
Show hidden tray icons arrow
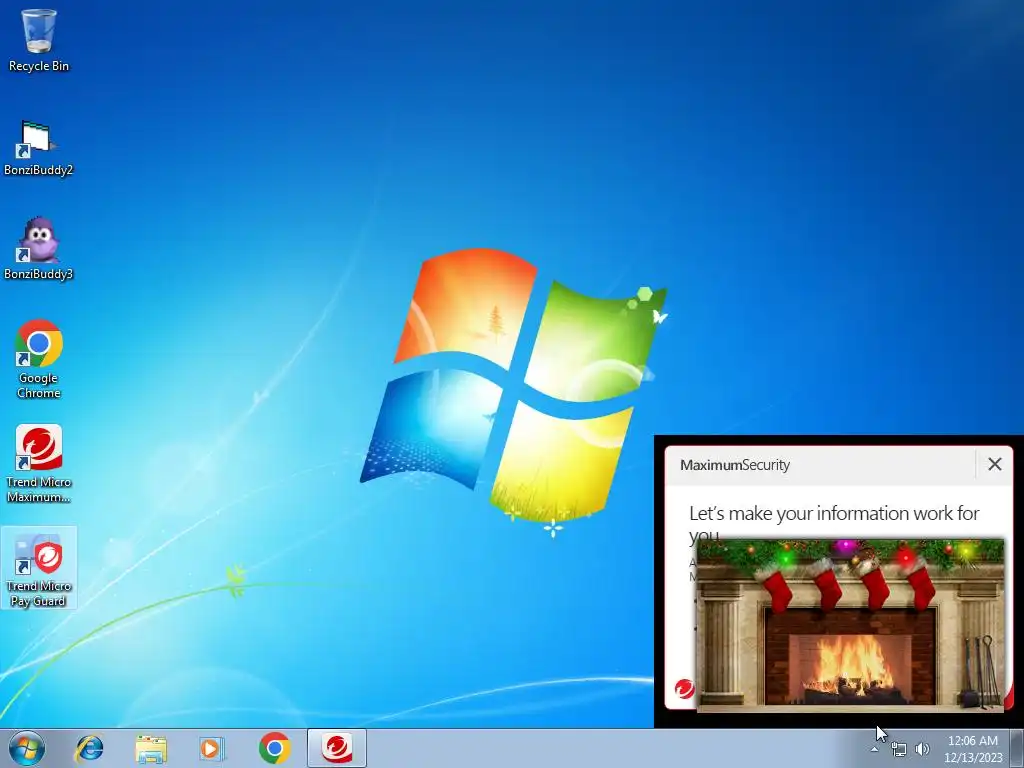point(874,750)
